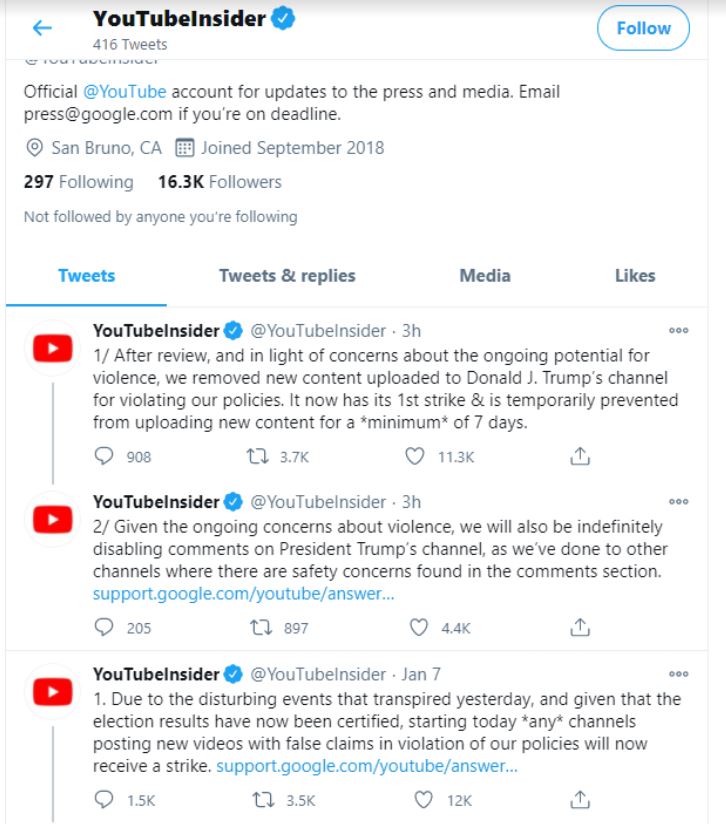
Task: Like the Jan 7 tweet with 12K likes
Action: click(423, 800)
